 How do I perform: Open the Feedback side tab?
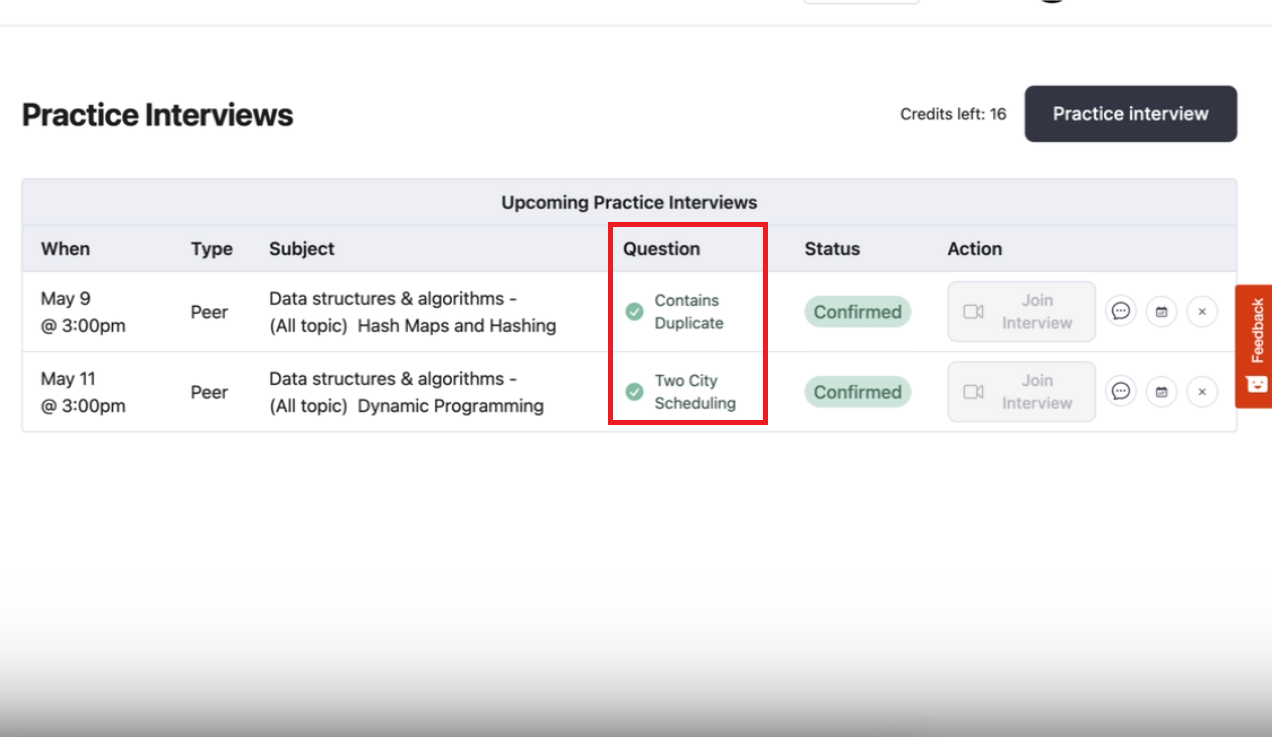[1257, 332]
